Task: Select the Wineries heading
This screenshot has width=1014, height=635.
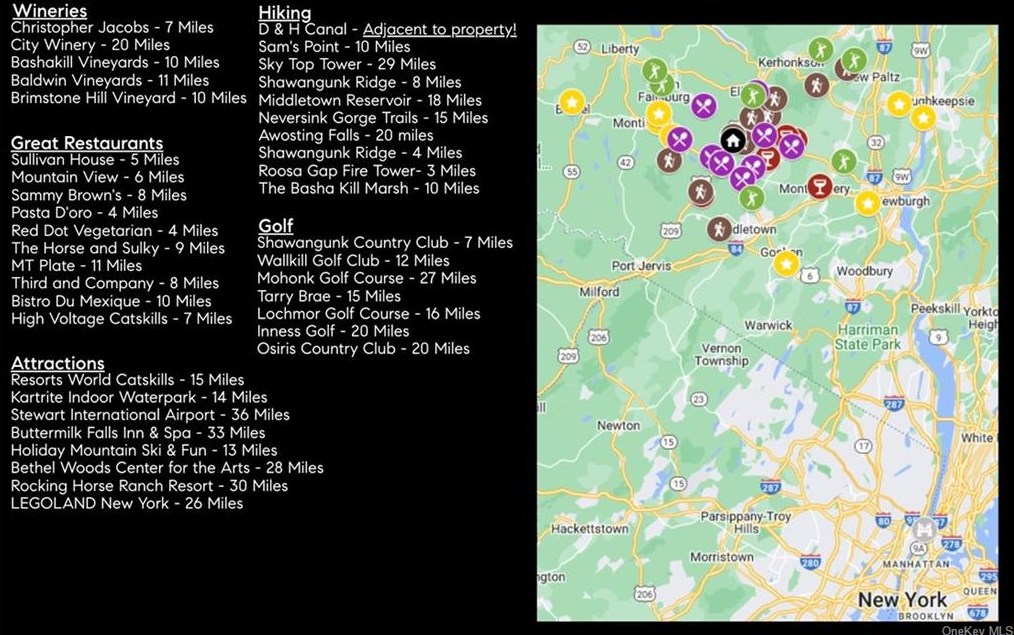Action: pos(49,11)
